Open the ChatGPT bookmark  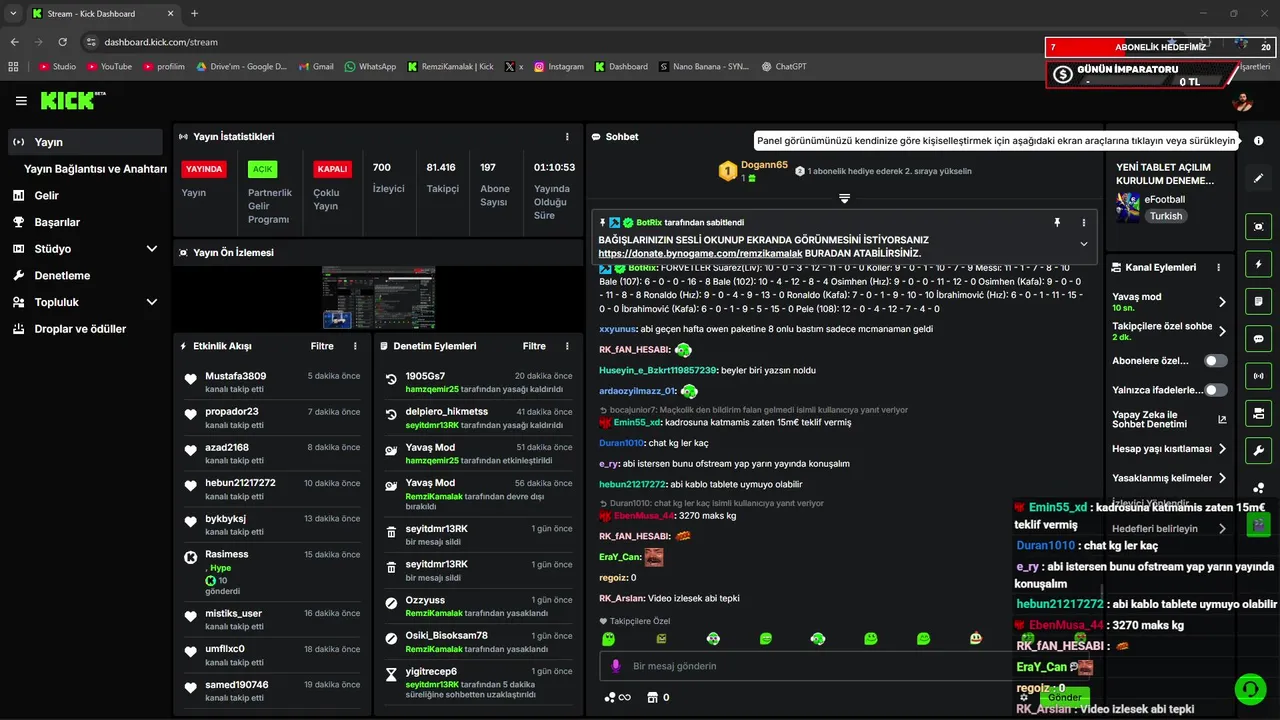(x=783, y=66)
